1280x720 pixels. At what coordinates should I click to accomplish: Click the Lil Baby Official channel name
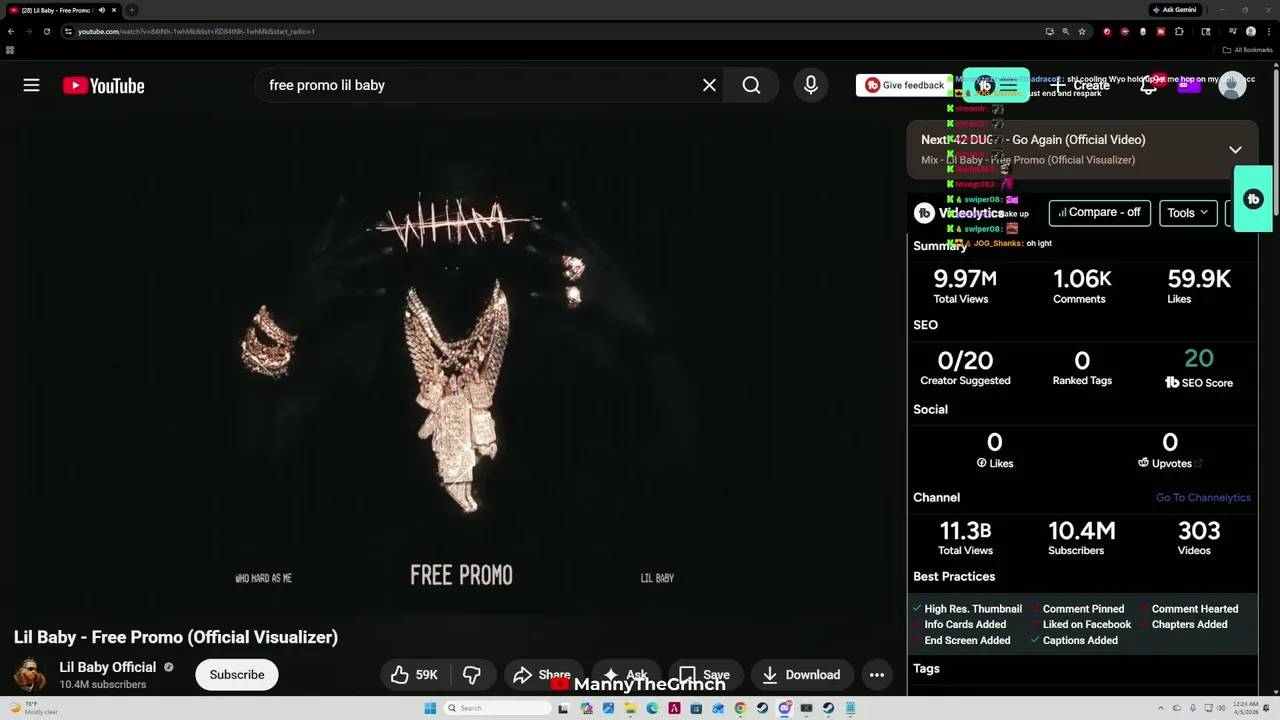click(x=108, y=667)
